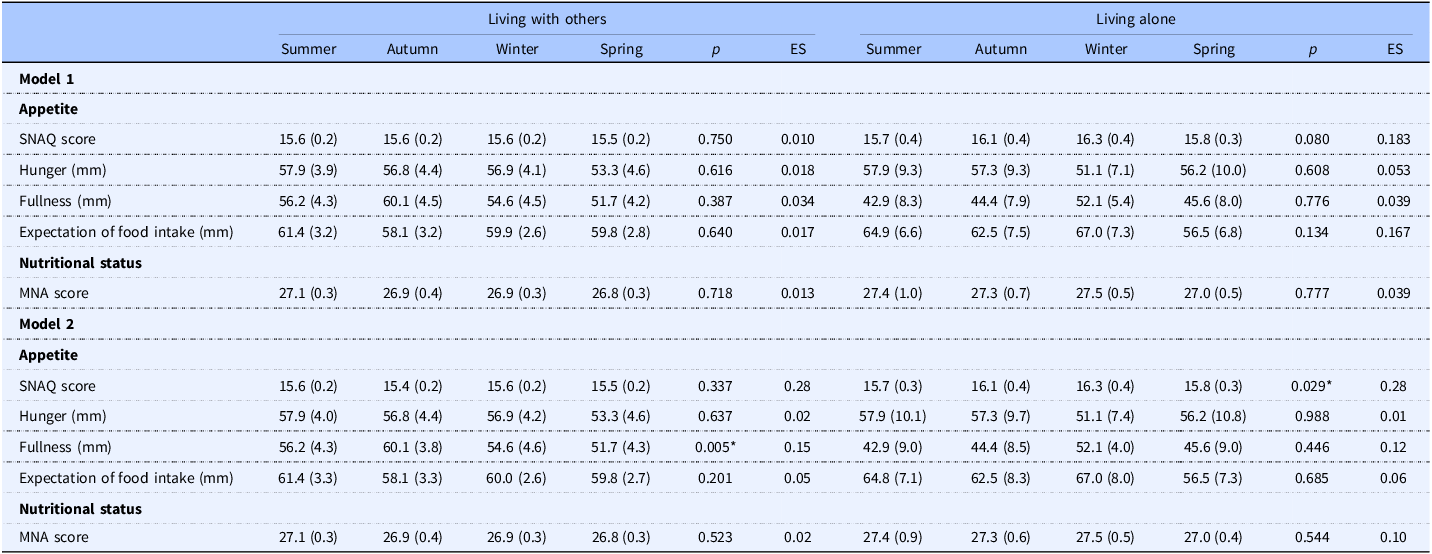Click the SNAQ score row label in Model 1
Image resolution: width=1432 pixels, height=554 pixels.
(56, 140)
